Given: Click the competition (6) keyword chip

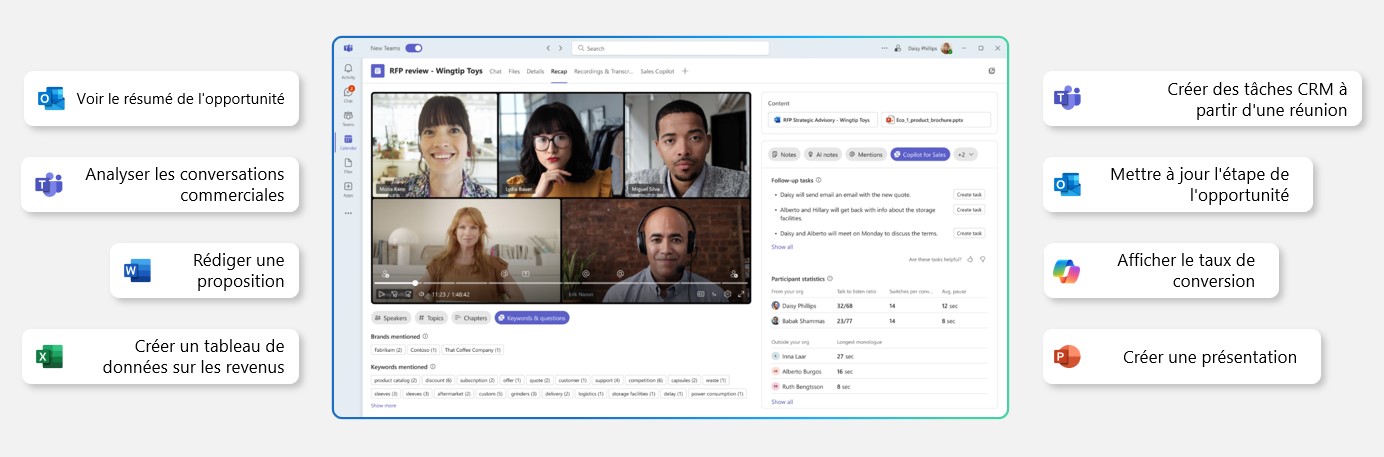Looking at the screenshot, I should [x=646, y=380].
